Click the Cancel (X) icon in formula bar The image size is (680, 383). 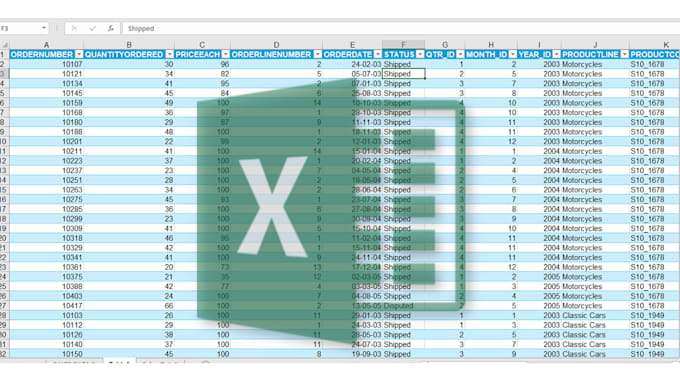[74, 29]
